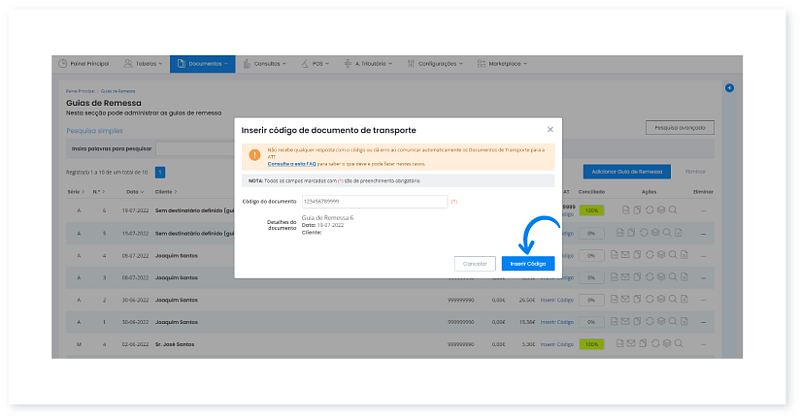This screenshot has width=800, height=418.
Task: Click Inserir Código link in Guia 2 row
Action: [x=557, y=300]
